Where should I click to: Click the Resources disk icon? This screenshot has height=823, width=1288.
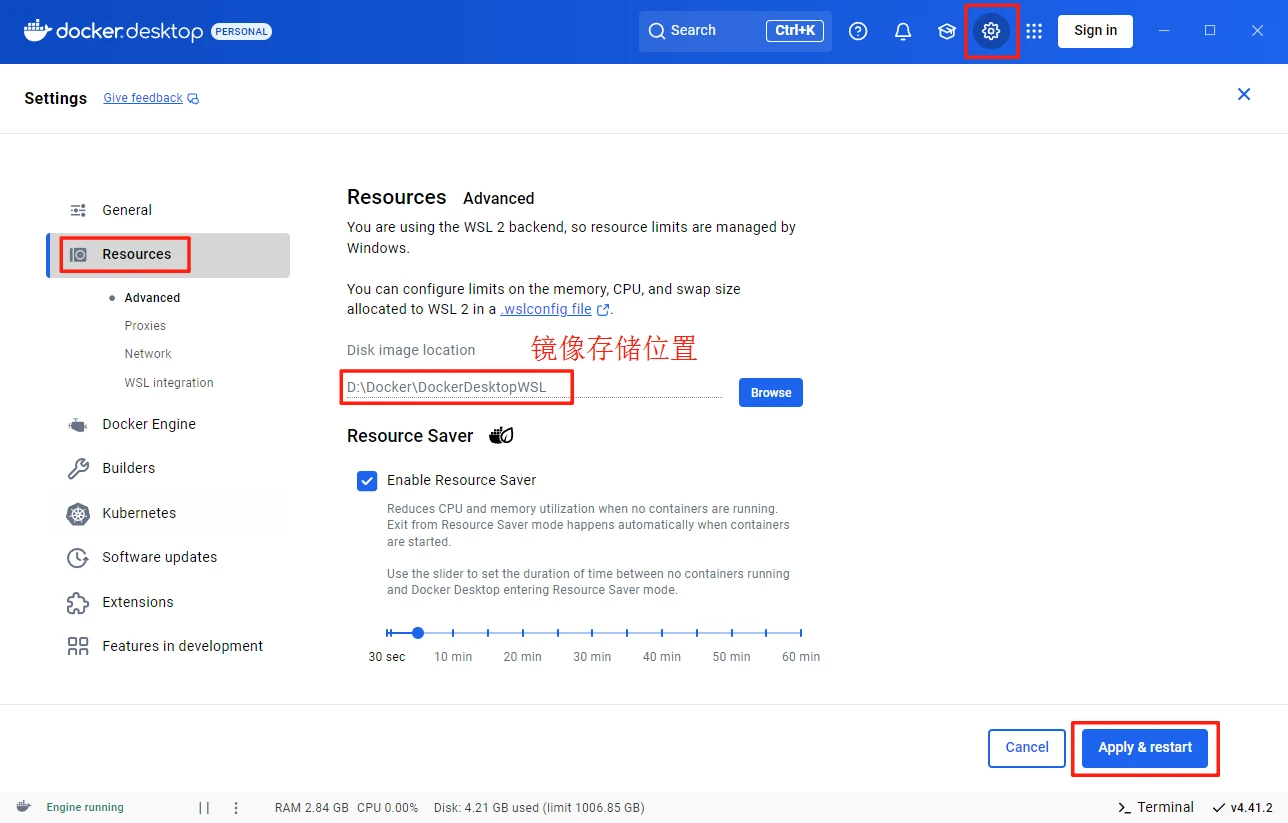point(78,254)
